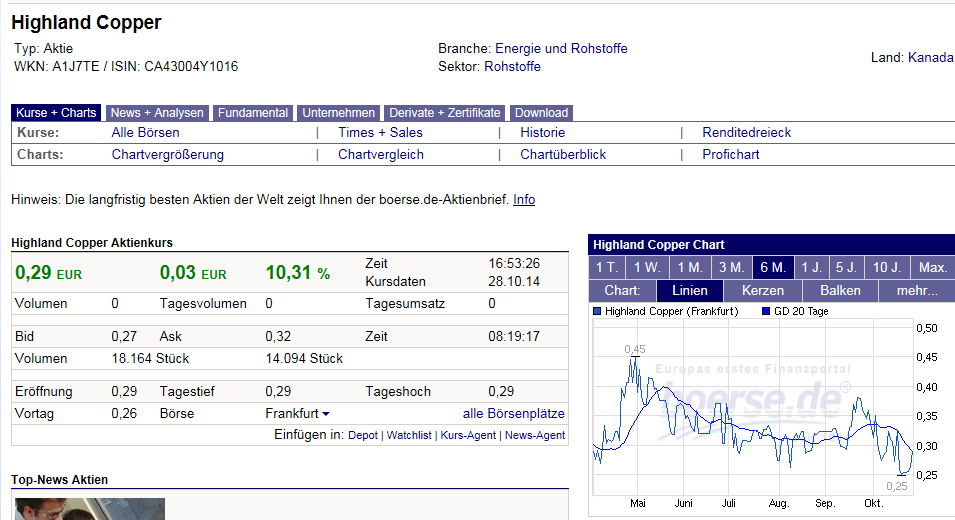955x520 pixels.
Task: Switch chart to Kerzen type
Action: click(x=763, y=290)
